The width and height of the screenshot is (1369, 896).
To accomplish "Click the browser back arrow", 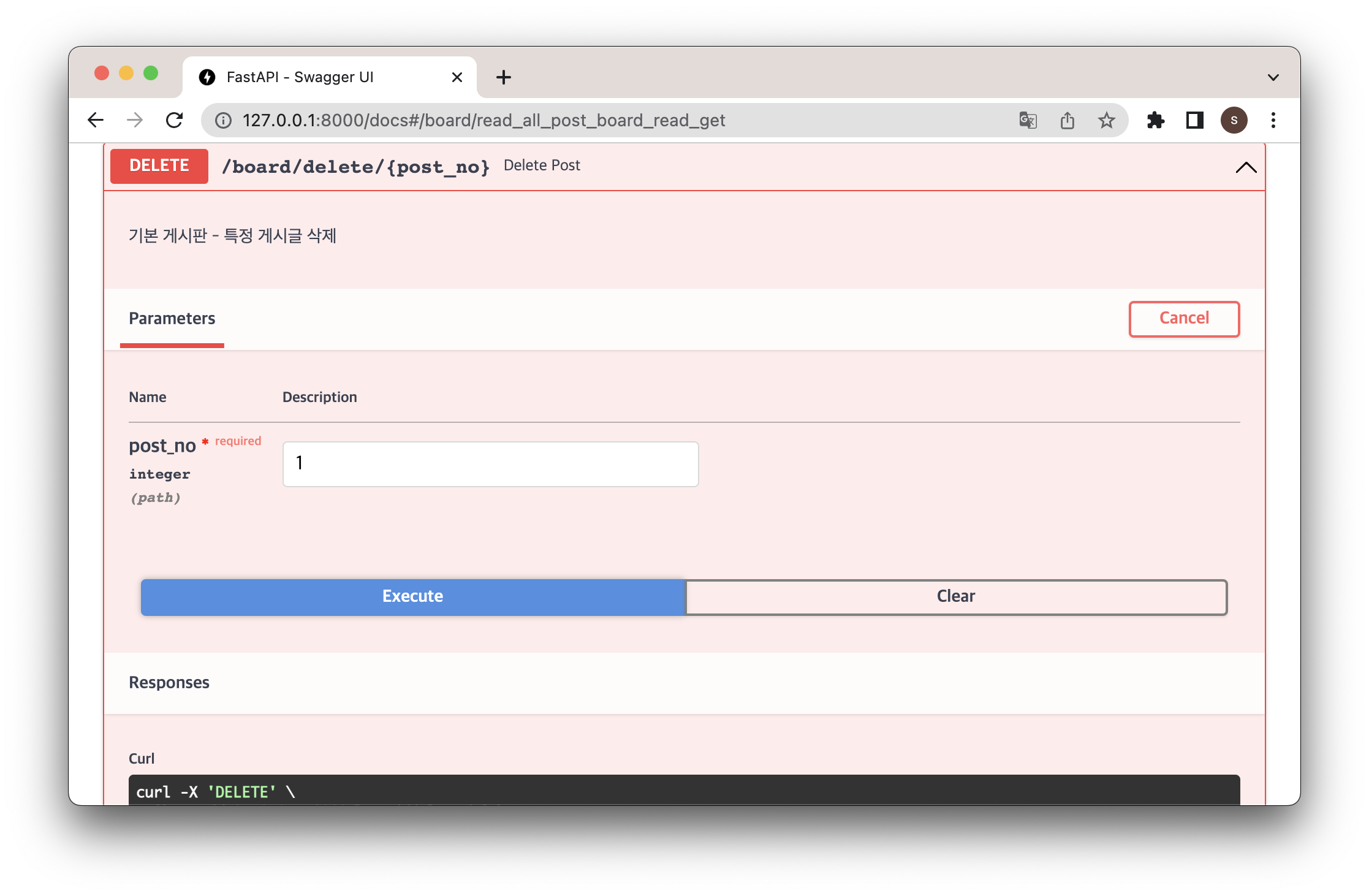I will [x=96, y=120].
